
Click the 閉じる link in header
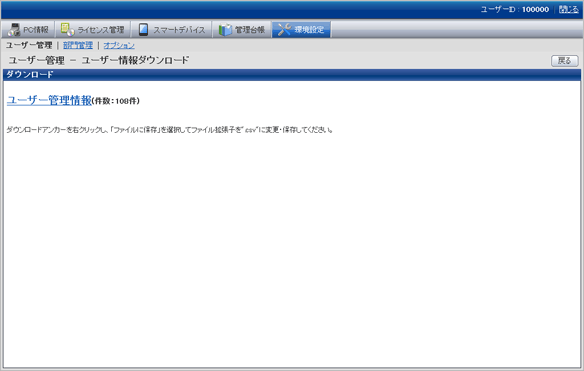[x=569, y=9]
